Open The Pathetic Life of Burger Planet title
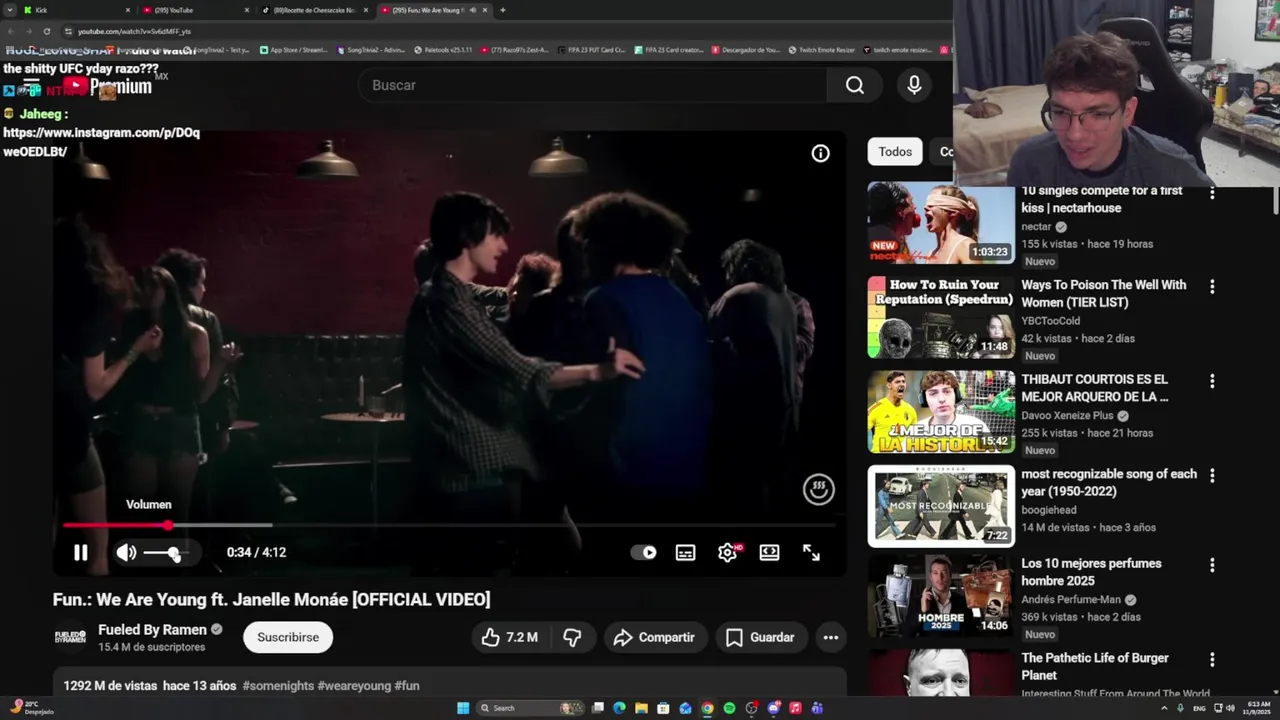This screenshot has width=1280, height=720. click(x=1095, y=666)
